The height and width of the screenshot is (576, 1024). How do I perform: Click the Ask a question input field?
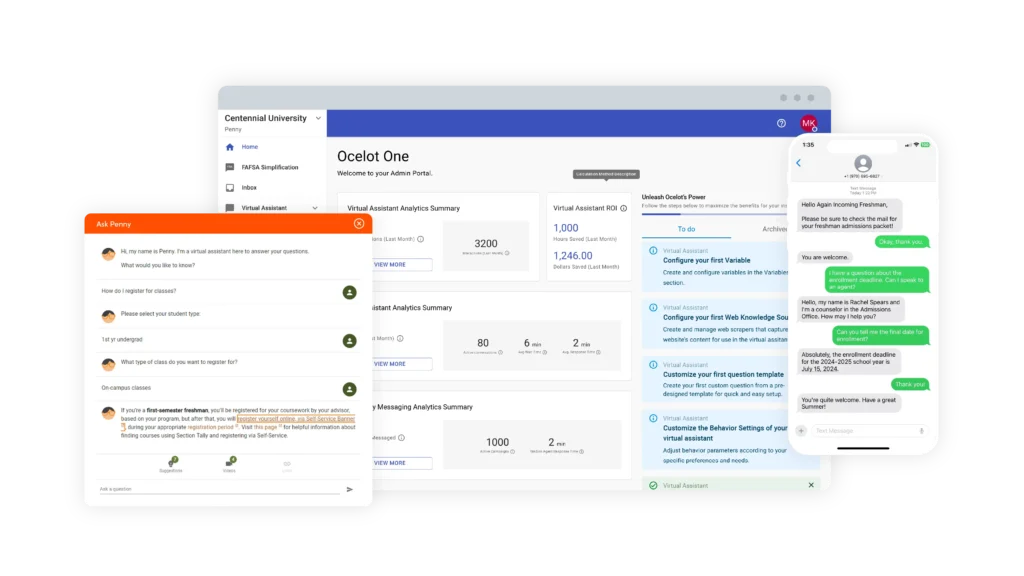click(219, 489)
